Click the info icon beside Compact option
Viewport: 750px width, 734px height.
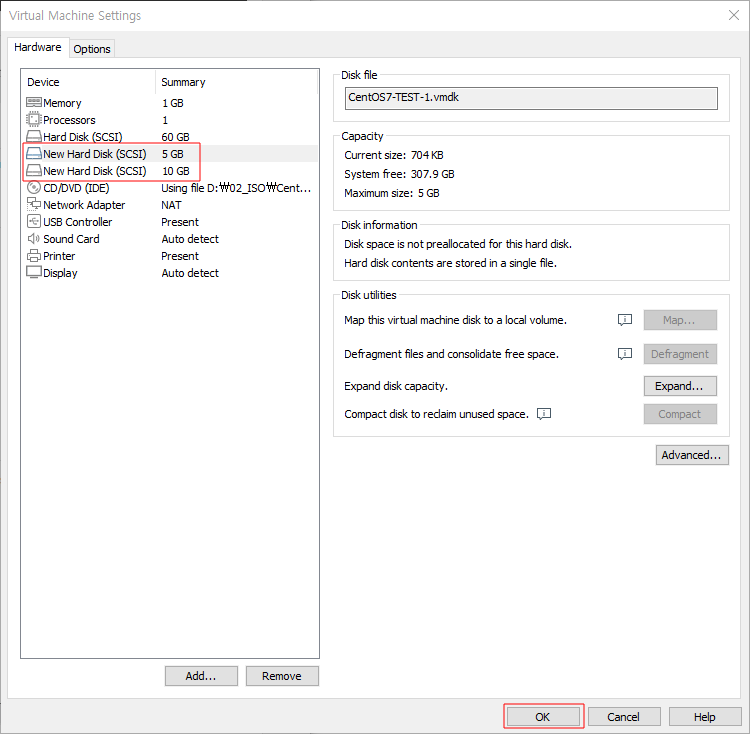coord(544,414)
